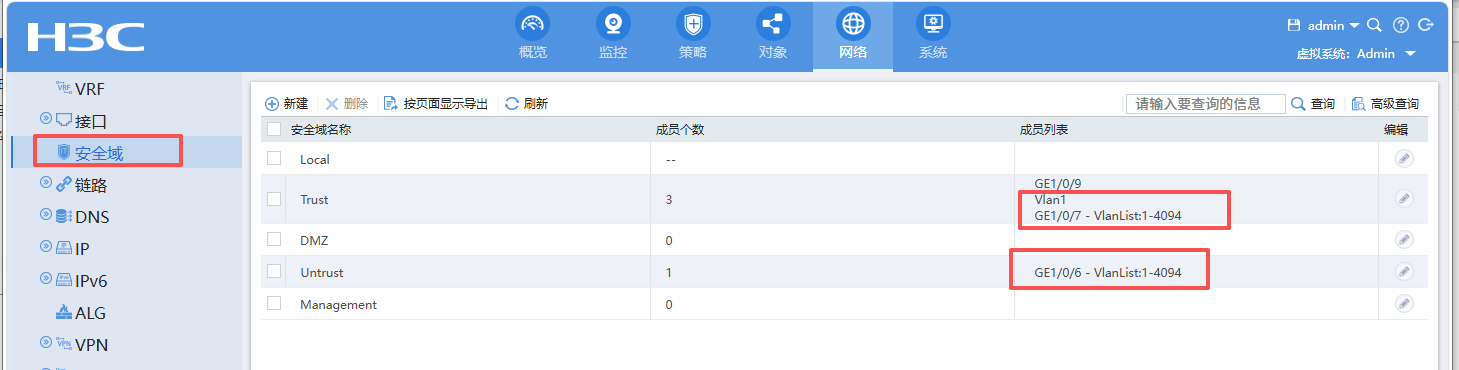The height and width of the screenshot is (370, 1459).
Task: Click the save configuration disk icon
Action: pos(1293,25)
